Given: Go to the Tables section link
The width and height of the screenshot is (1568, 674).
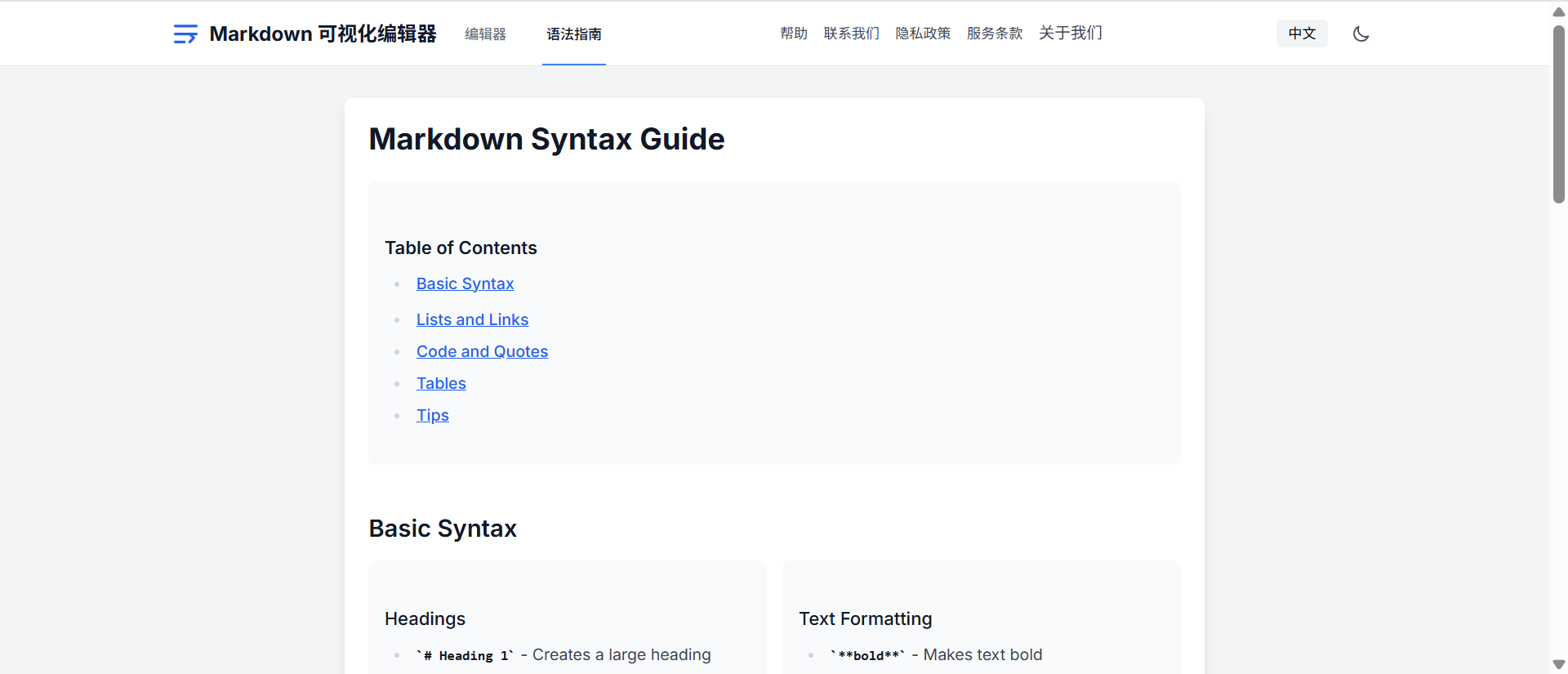Looking at the screenshot, I should 441,383.
